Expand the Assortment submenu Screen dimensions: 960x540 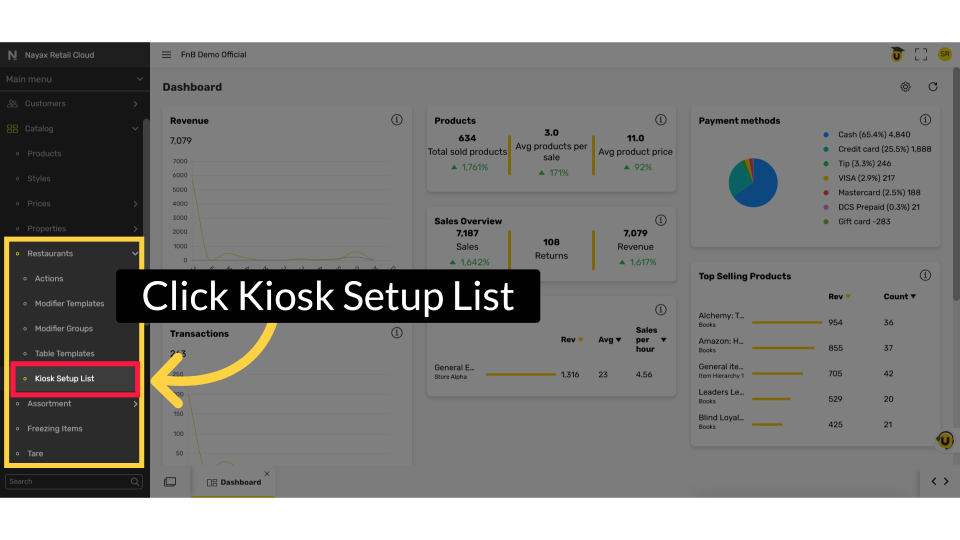click(x=135, y=404)
